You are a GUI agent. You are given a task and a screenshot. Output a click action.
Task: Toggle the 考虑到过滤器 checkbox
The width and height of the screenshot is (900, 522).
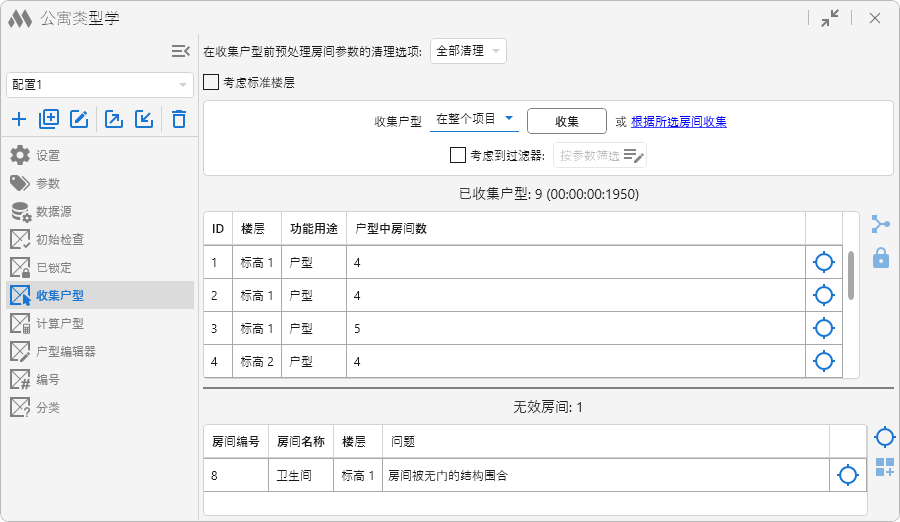tap(458, 155)
